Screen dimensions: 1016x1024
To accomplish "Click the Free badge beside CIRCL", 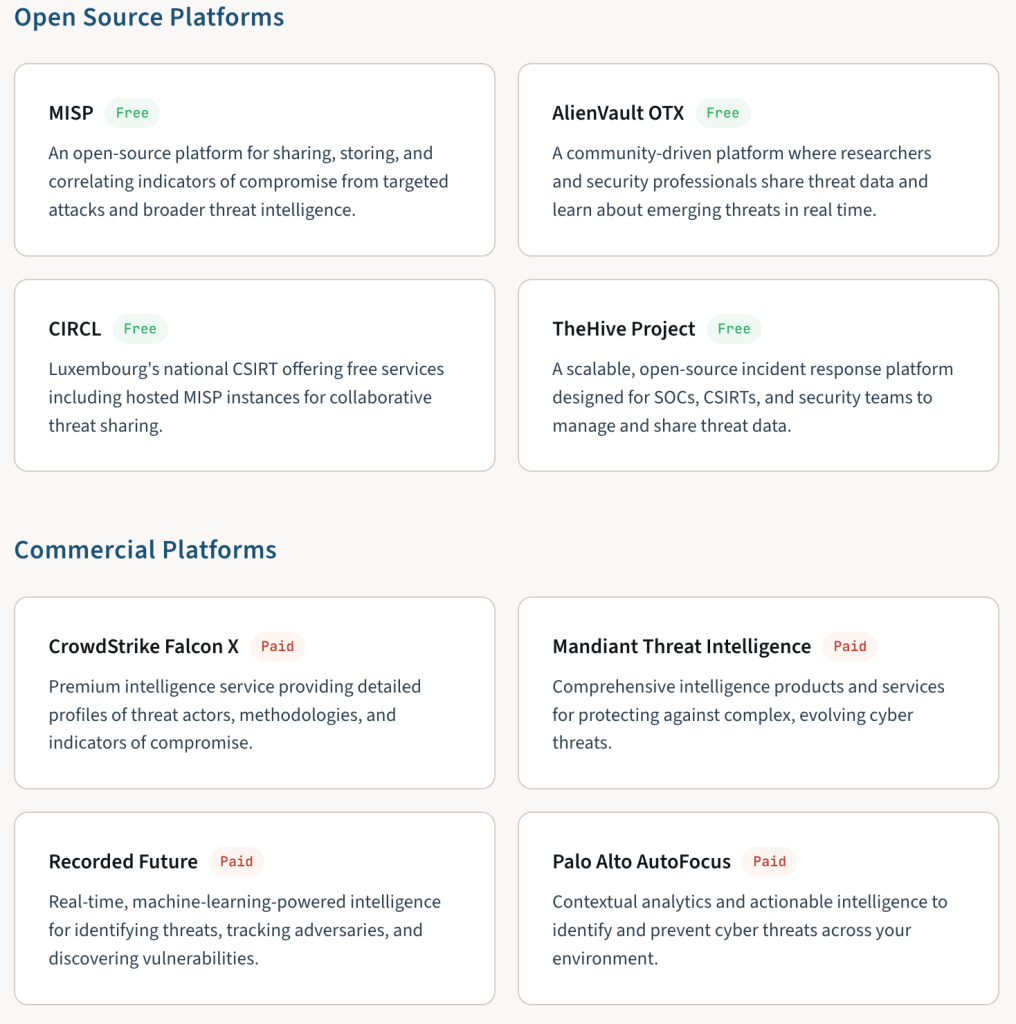I will [140, 329].
